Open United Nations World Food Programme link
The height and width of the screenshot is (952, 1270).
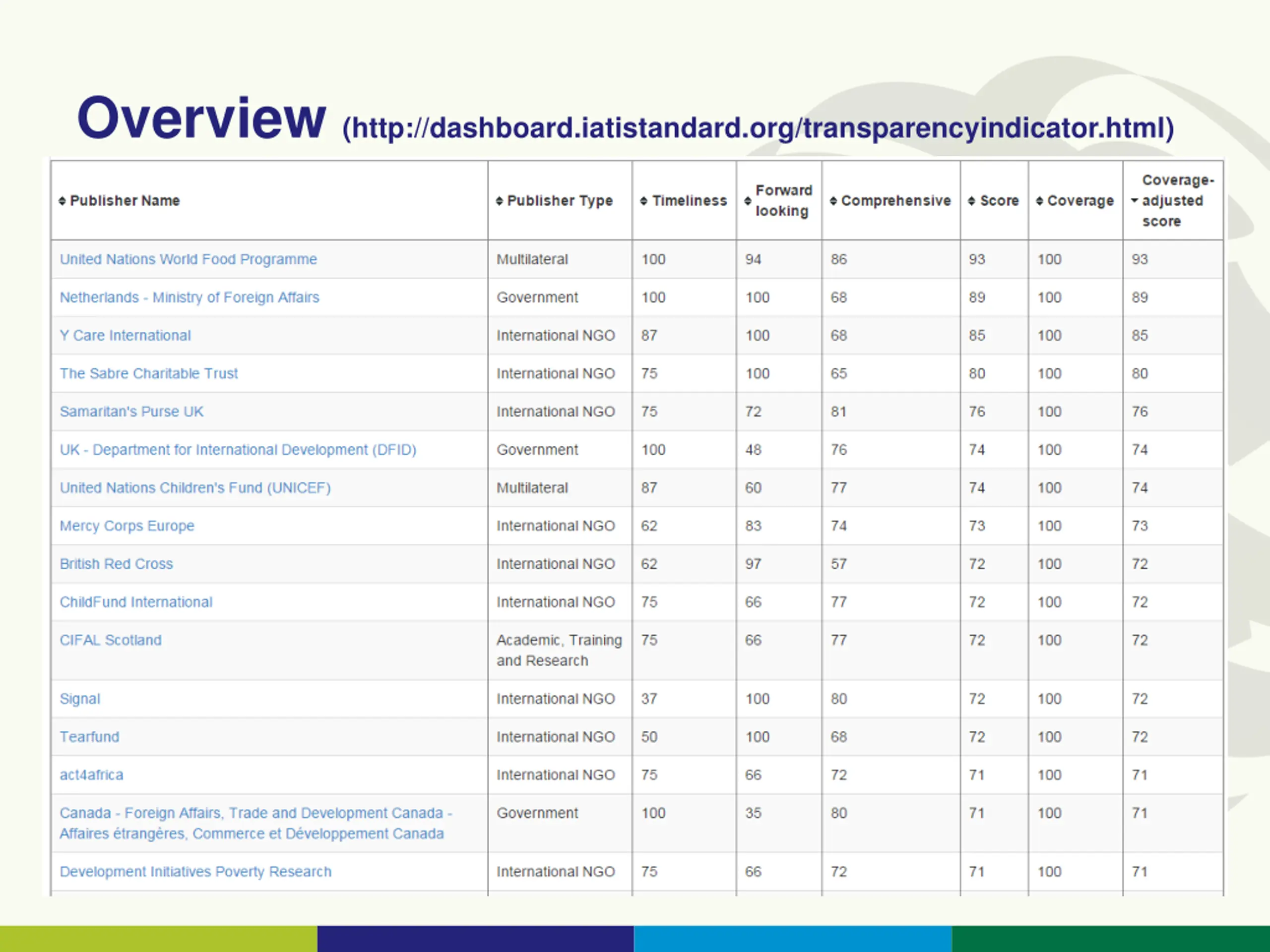189,259
